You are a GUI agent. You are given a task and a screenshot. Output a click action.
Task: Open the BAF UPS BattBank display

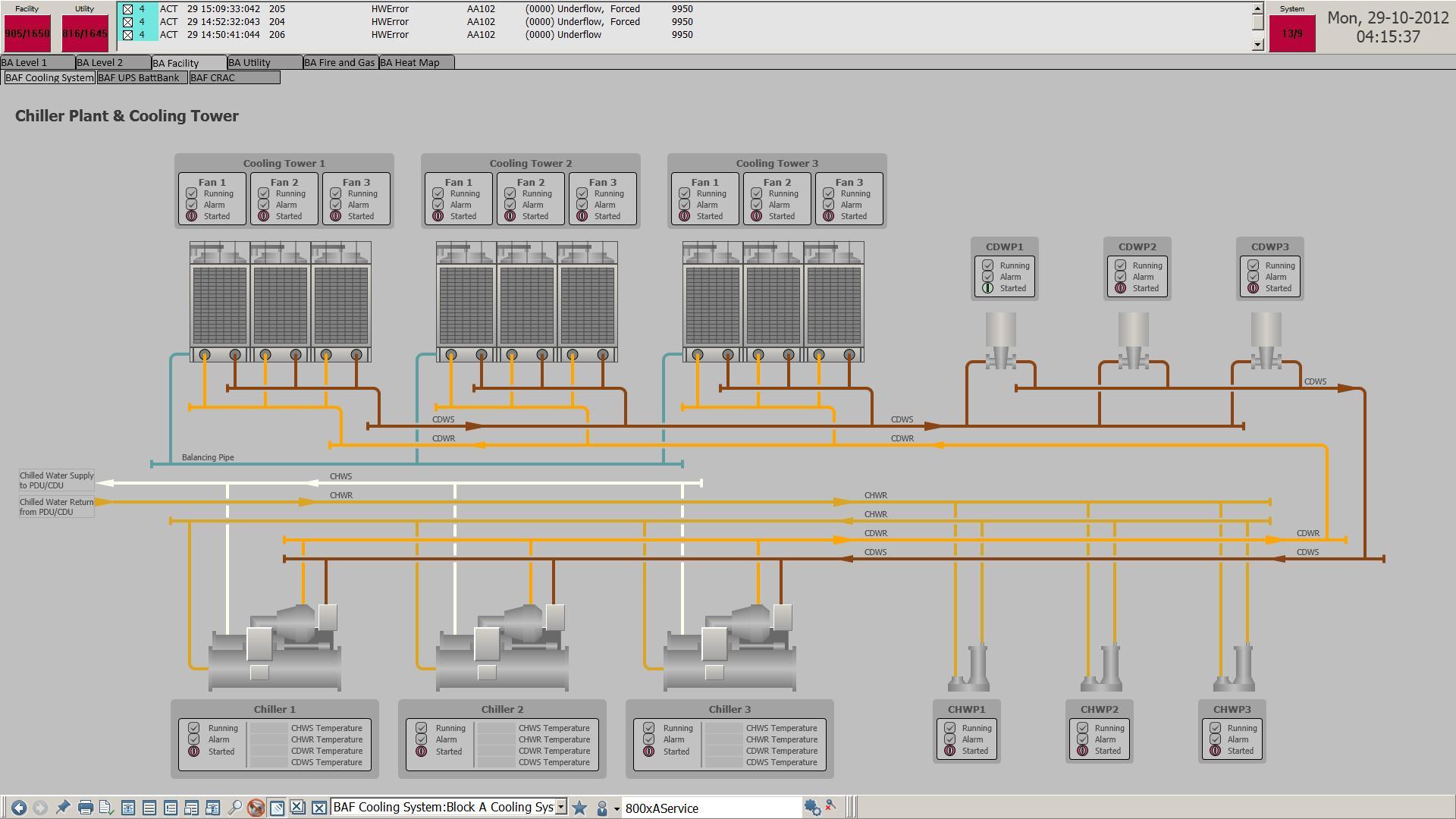pyautogui.click(x=142, y=77)
